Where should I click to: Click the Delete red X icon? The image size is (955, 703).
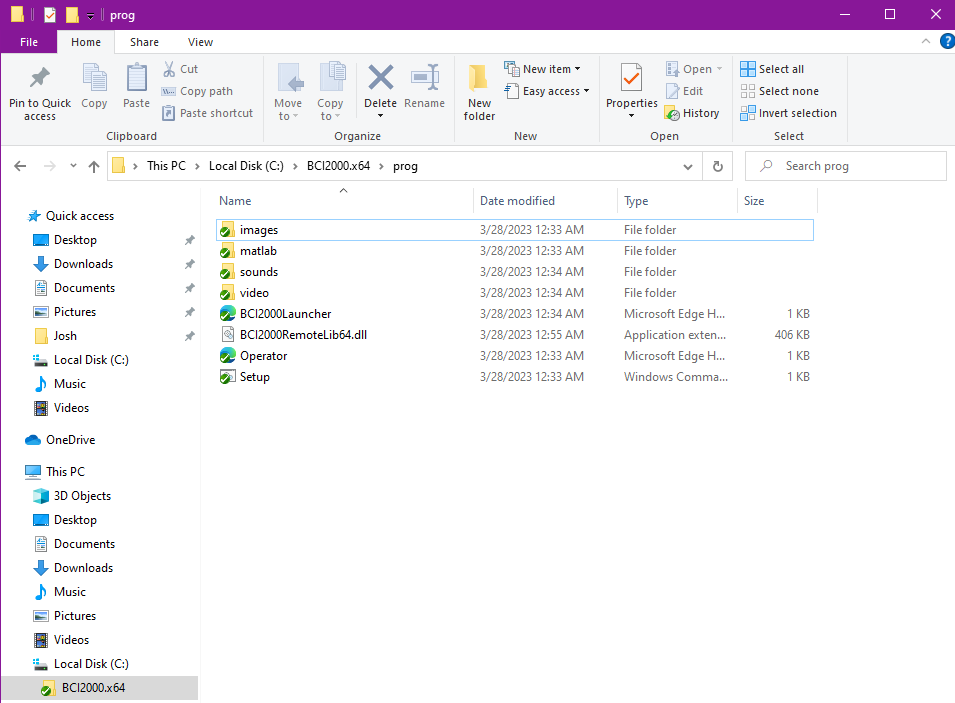point(381,78)
